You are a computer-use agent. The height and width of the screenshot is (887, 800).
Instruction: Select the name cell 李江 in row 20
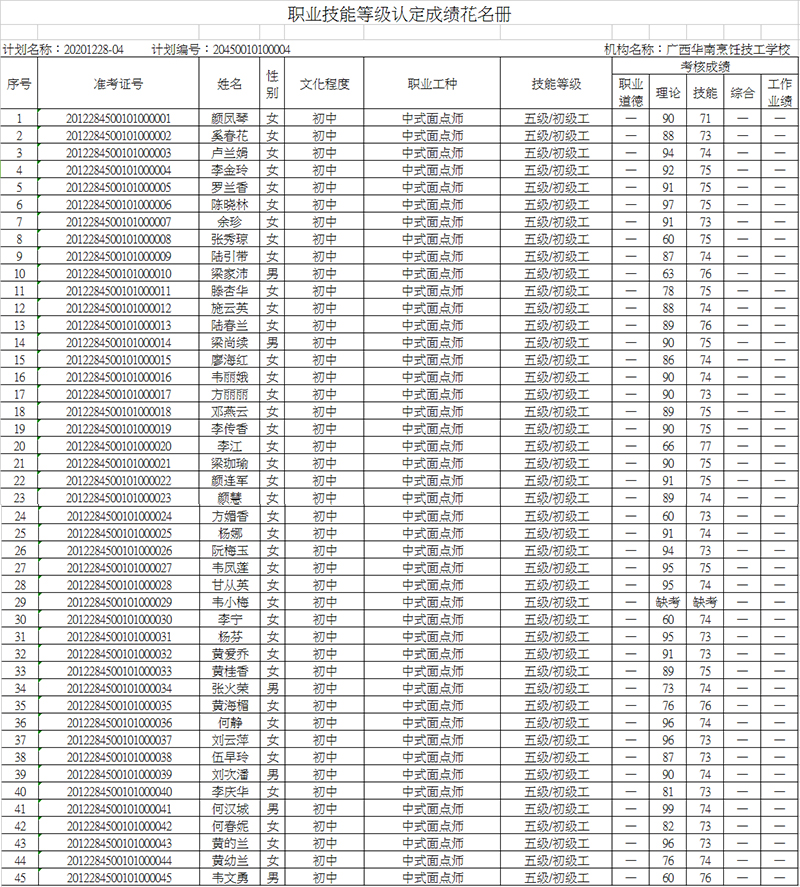click(x=230, y=446)
